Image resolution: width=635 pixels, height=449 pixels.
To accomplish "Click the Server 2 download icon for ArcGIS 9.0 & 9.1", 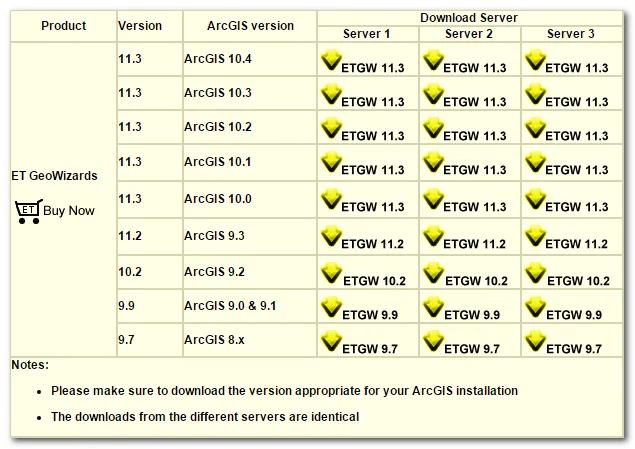I will tap(433, 307).
